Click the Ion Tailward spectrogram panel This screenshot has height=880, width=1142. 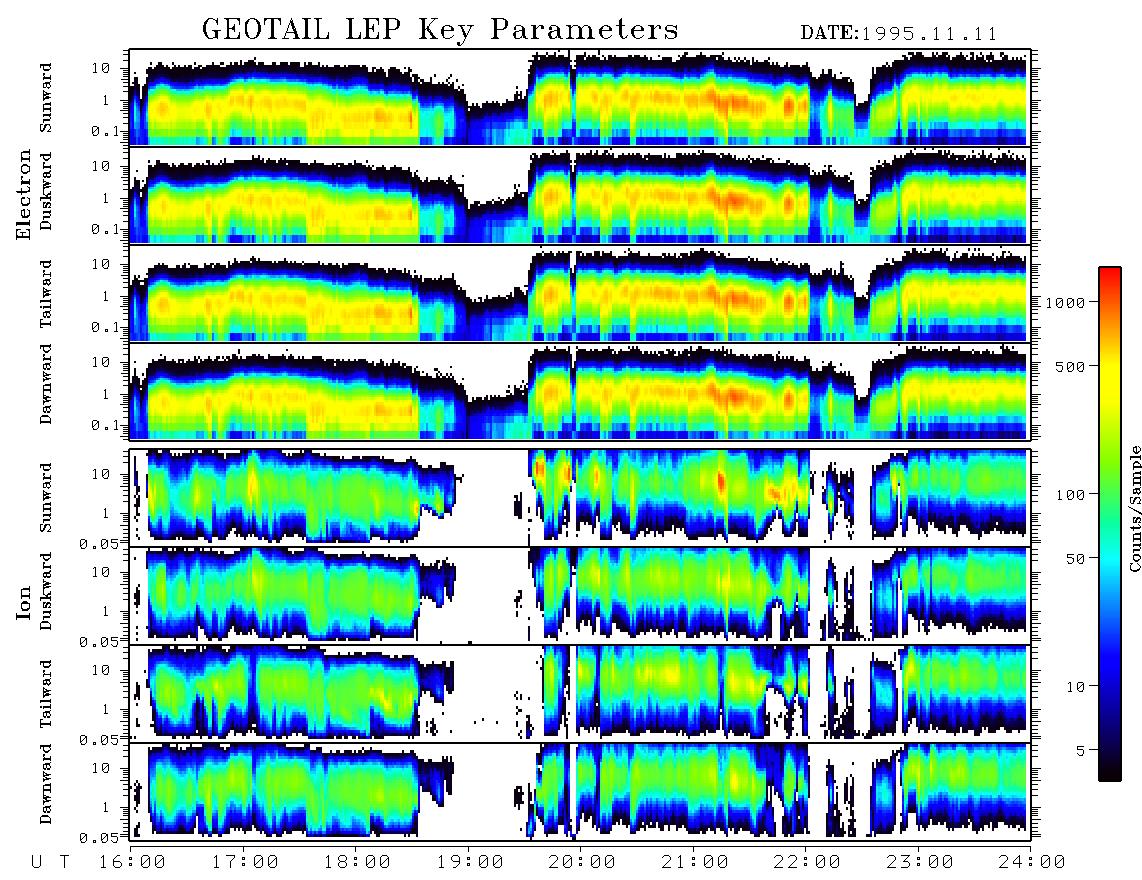click(x=580, y=694)
